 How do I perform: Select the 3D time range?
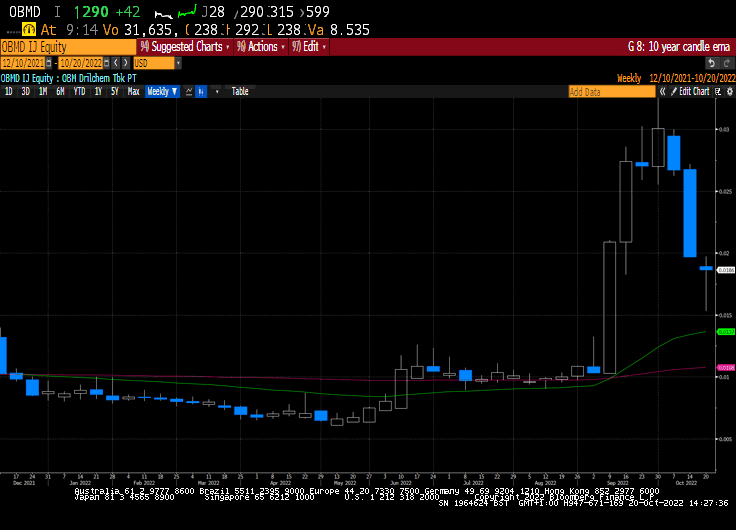tap(25, 92)
